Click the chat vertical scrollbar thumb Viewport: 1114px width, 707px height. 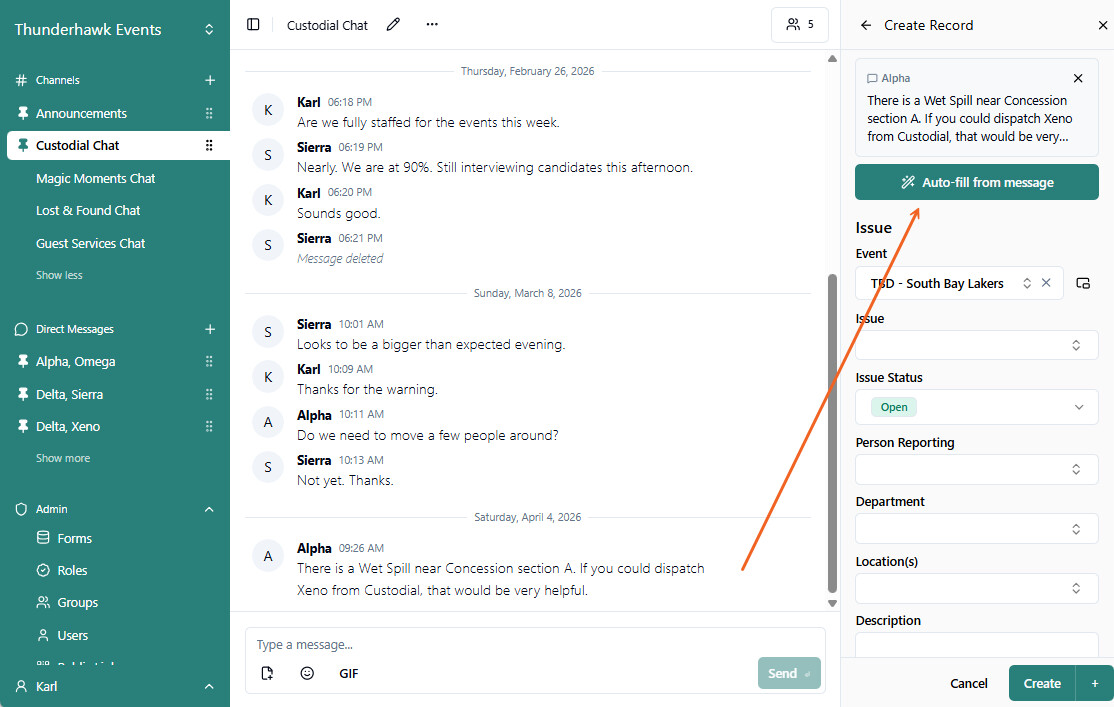832,433
